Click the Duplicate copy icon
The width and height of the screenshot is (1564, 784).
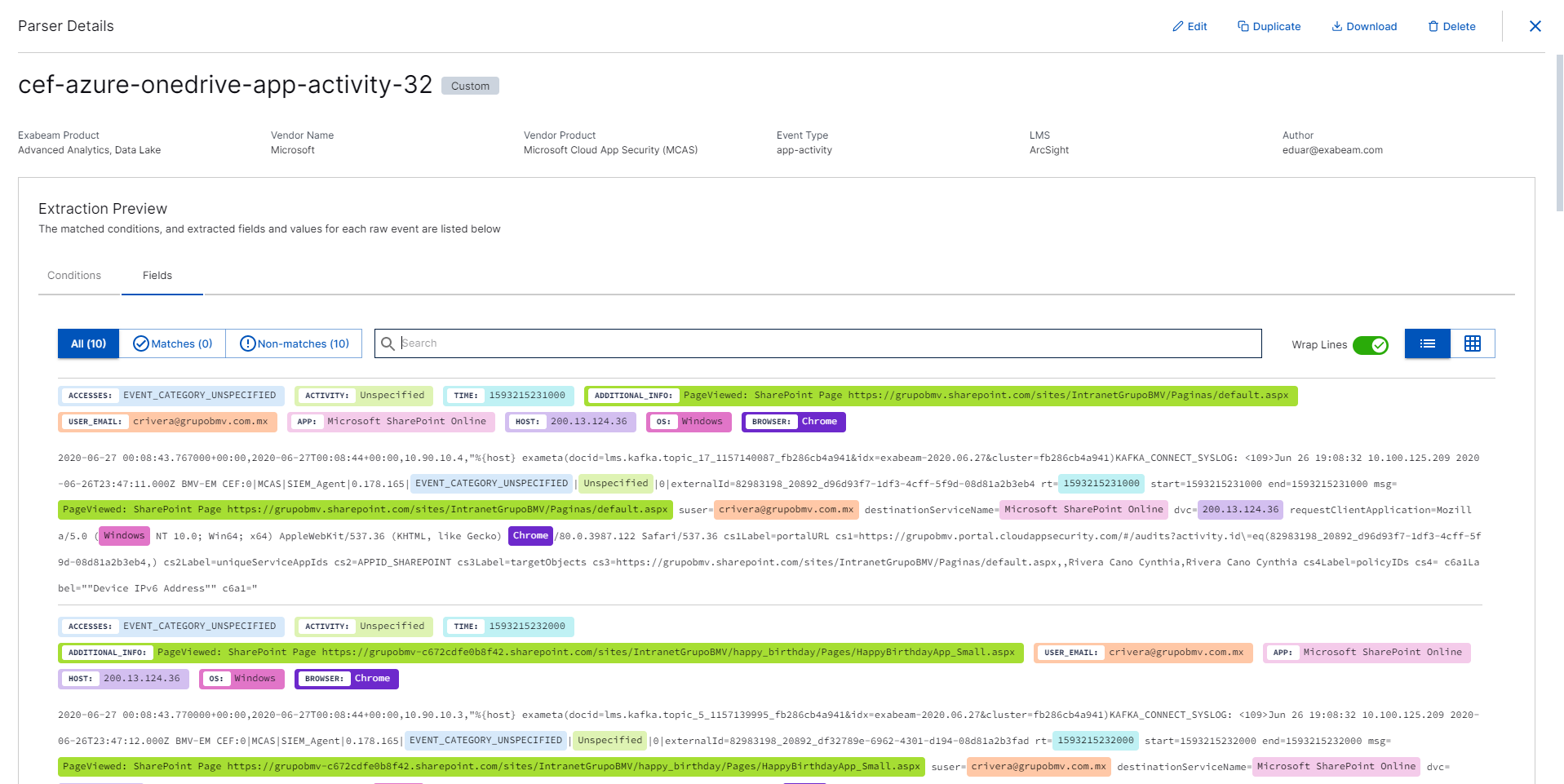point(1243,26)
